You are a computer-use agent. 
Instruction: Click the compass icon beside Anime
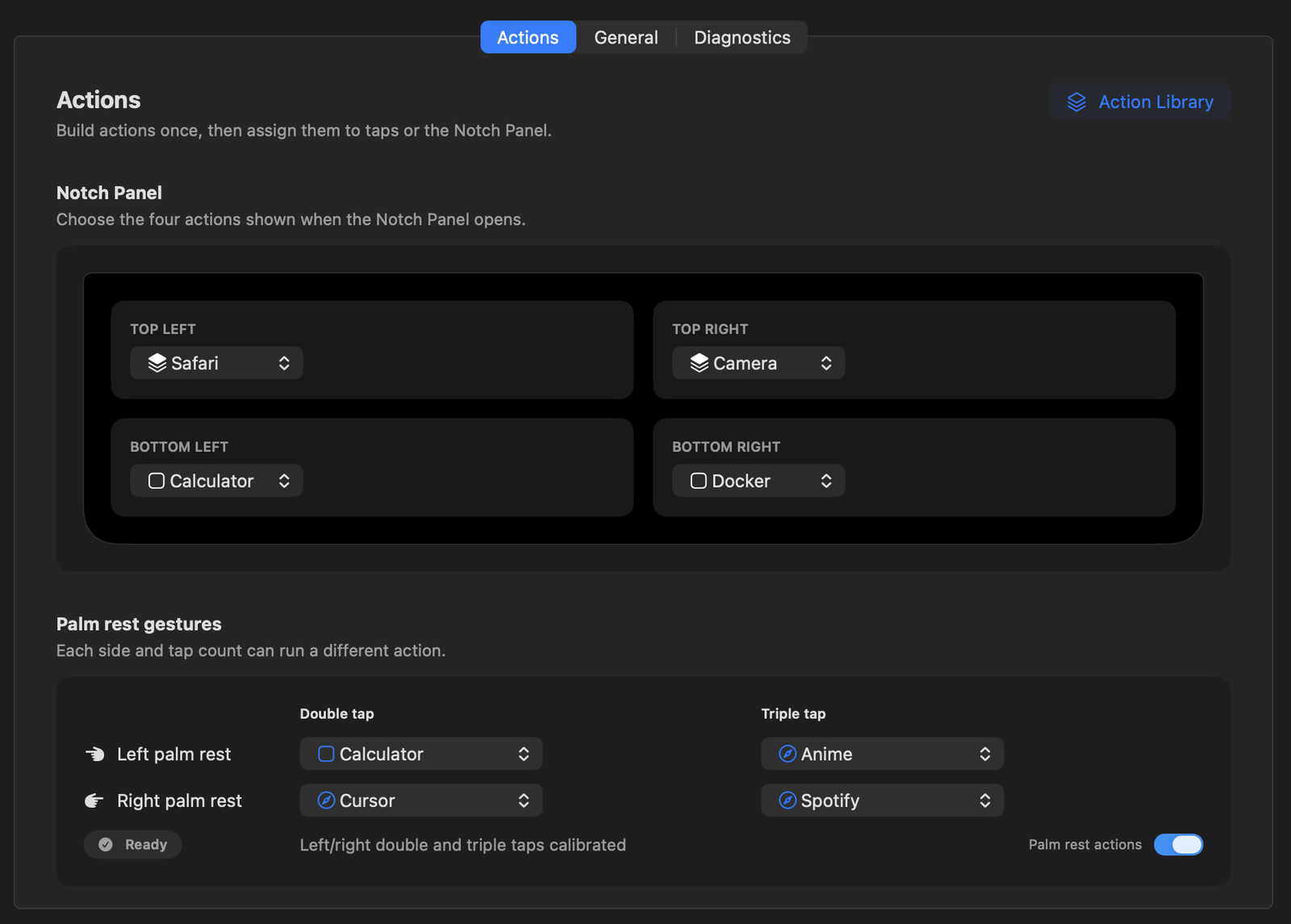(x=788, y=754)
